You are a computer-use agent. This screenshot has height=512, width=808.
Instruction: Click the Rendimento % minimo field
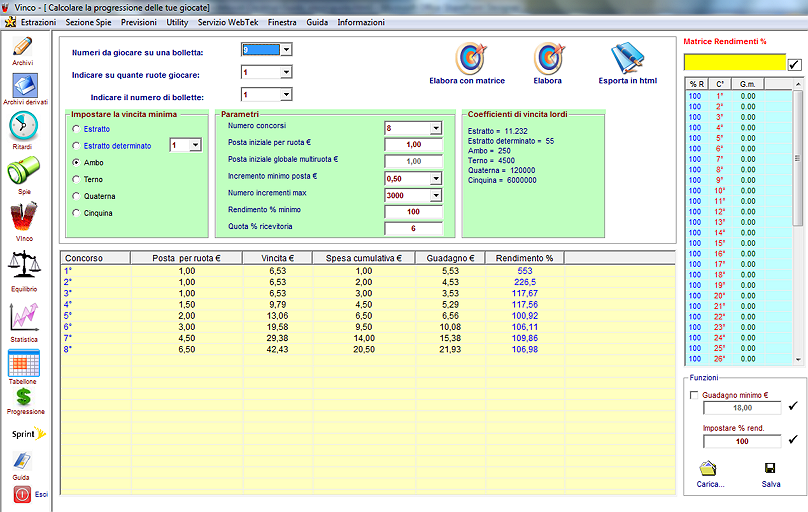click(x=413, y=212)
